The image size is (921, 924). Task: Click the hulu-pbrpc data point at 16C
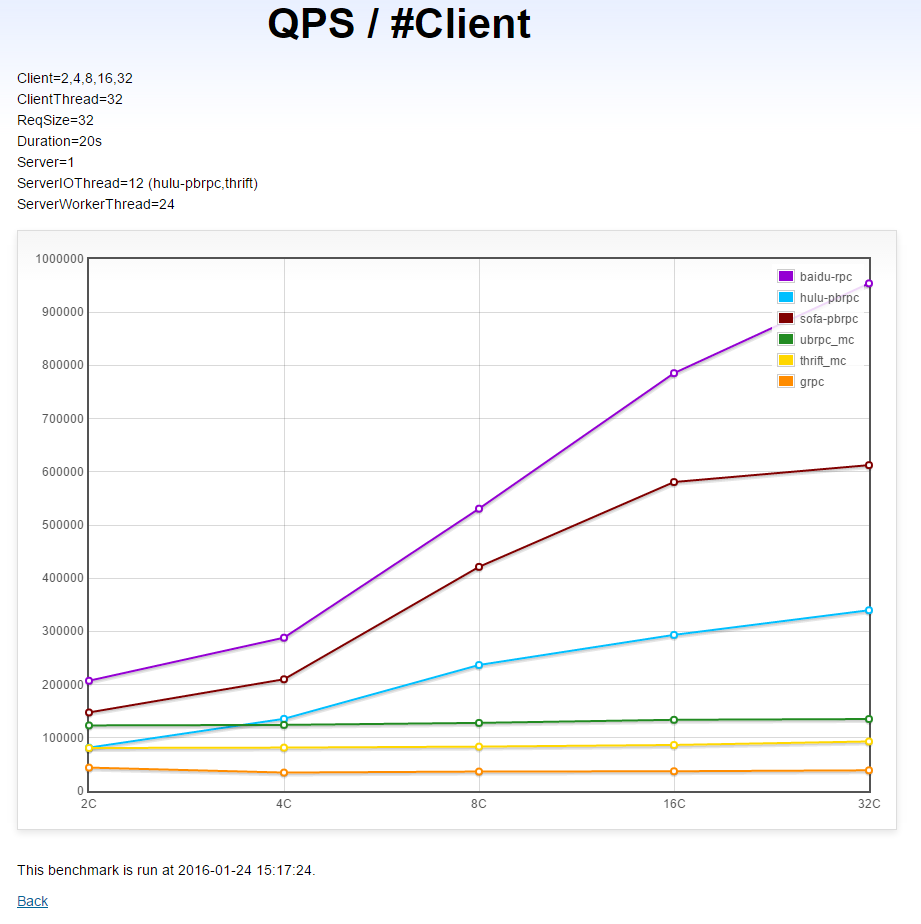[674, 635]
